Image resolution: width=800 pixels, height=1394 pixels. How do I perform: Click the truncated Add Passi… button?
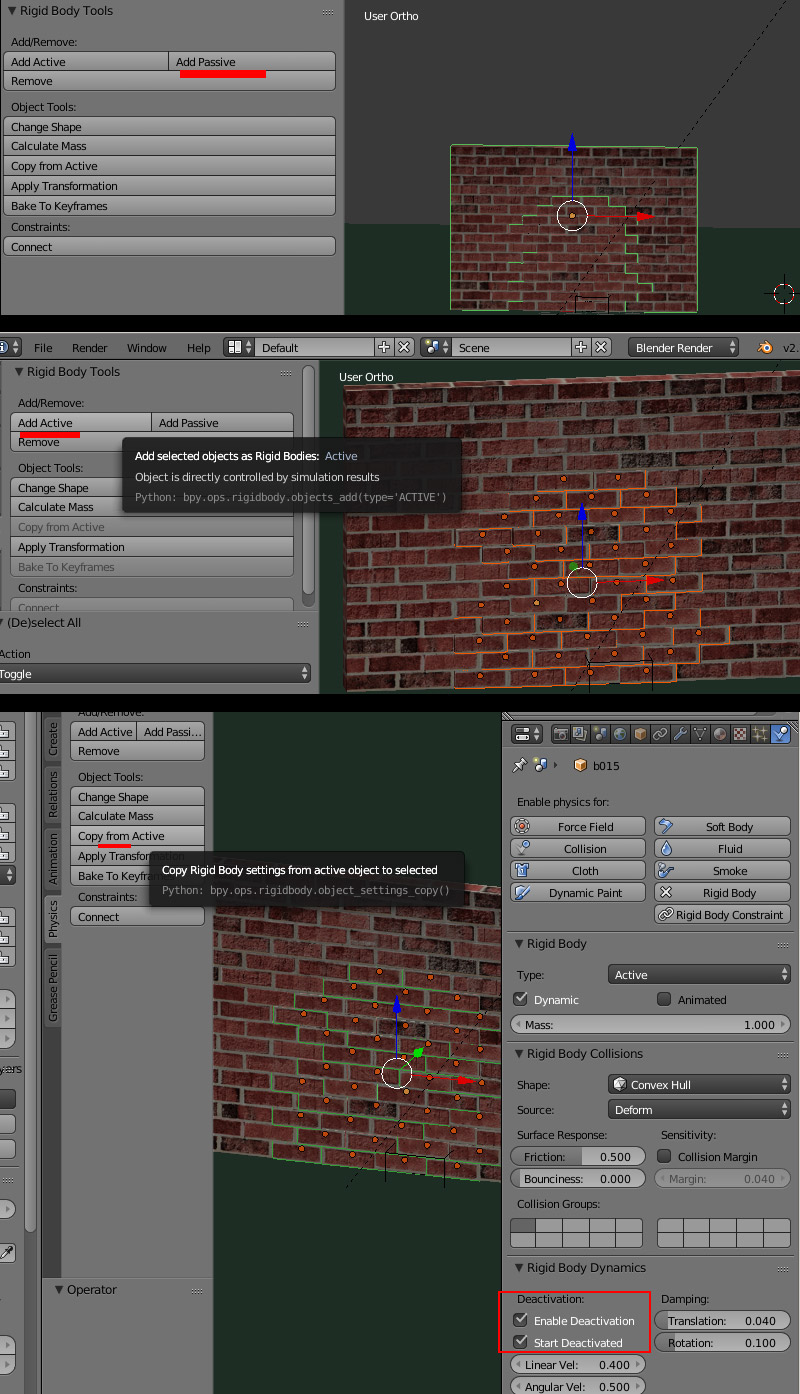point(171,732)
